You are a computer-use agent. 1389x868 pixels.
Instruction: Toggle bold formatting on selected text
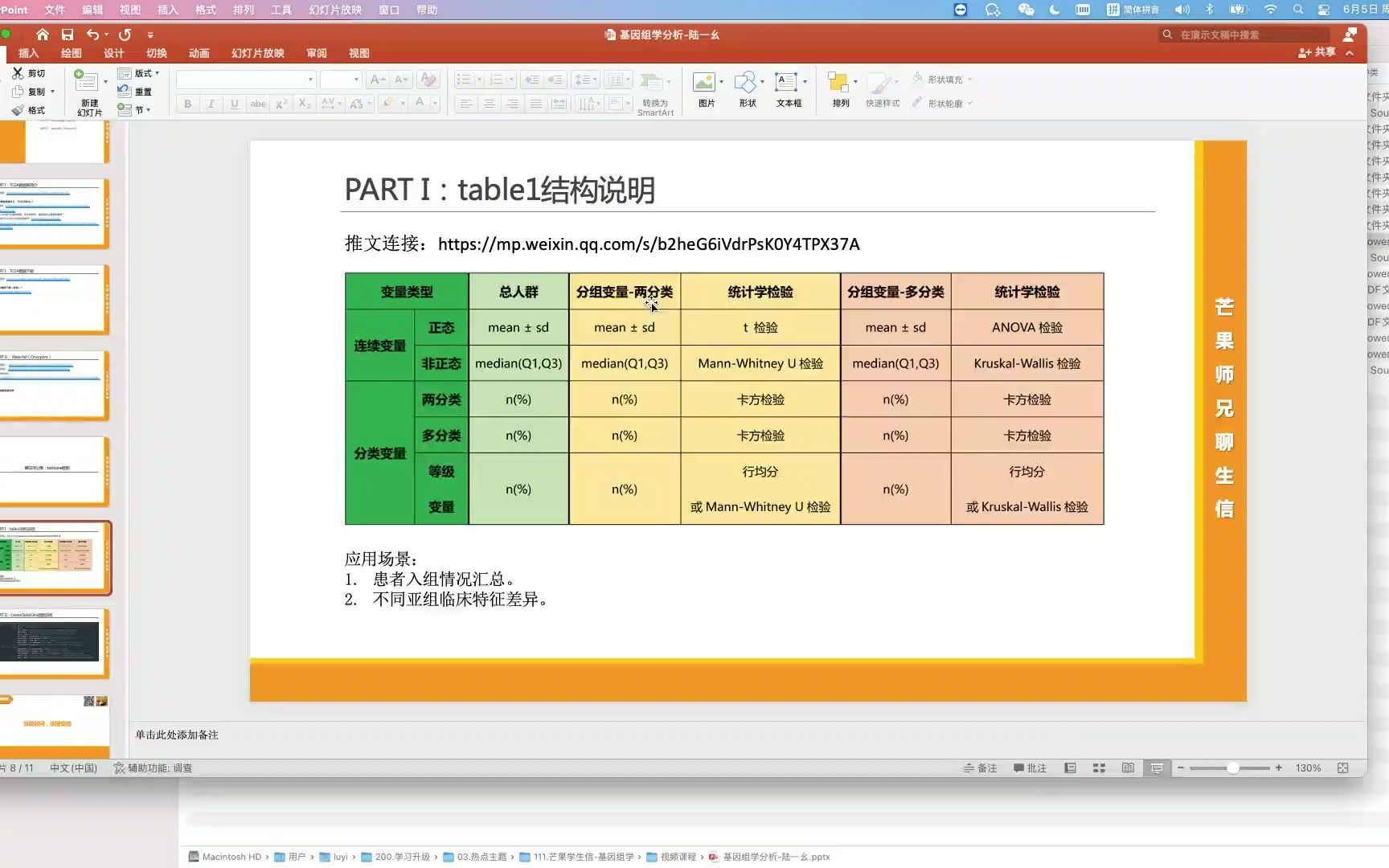pos(186,104)
